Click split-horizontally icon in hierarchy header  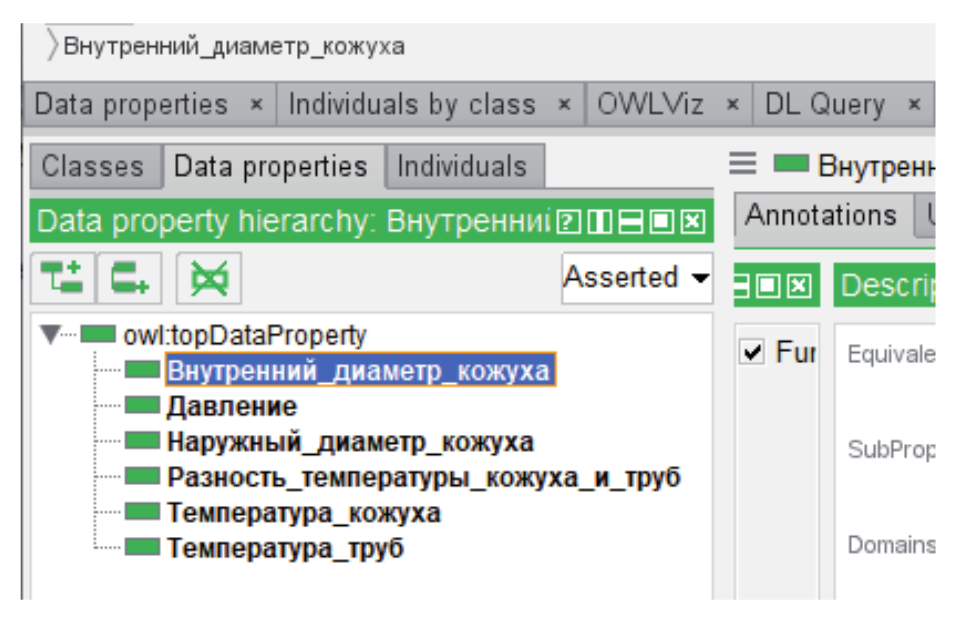pyautogui.click(x=630, y=221)
